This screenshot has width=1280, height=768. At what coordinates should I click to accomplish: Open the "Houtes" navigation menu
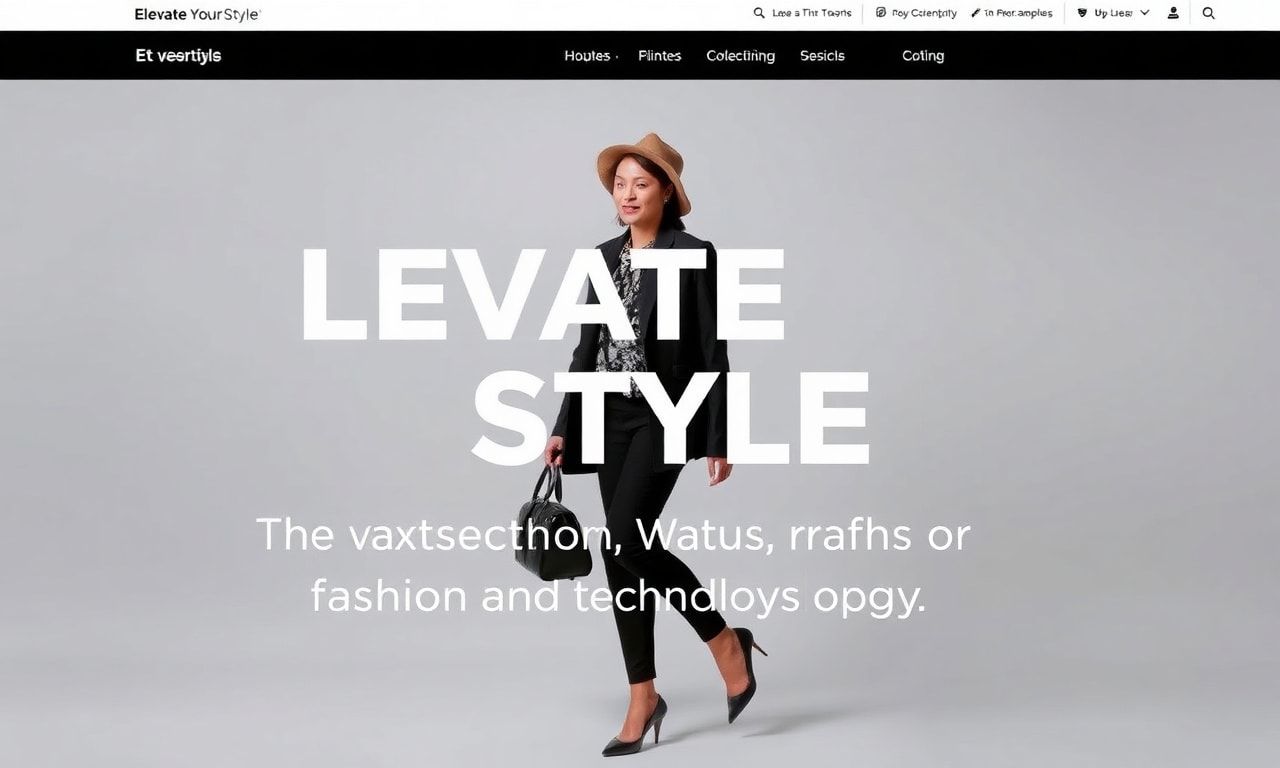[x=590, y=56]
